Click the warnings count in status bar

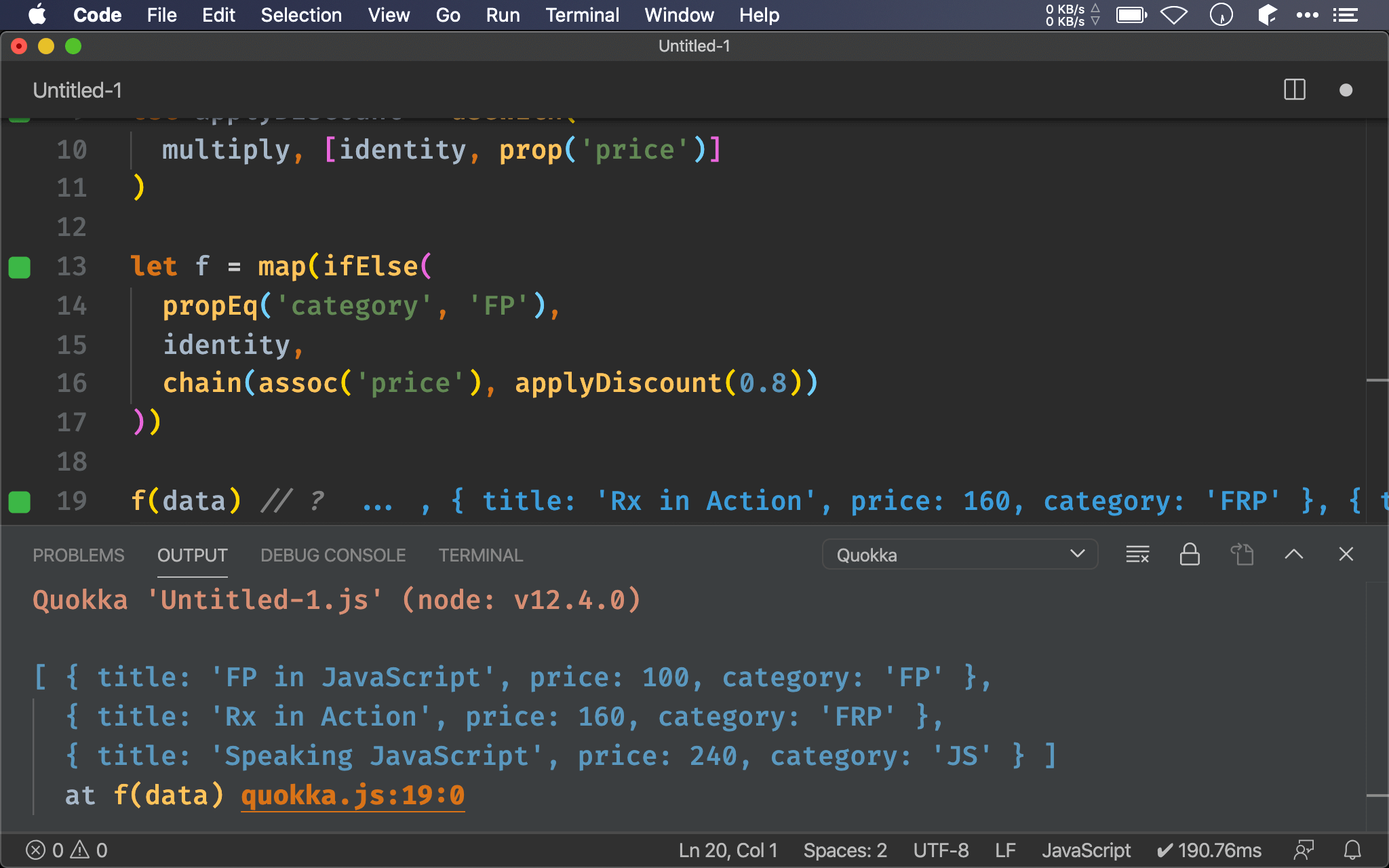[x=89, y=850]
